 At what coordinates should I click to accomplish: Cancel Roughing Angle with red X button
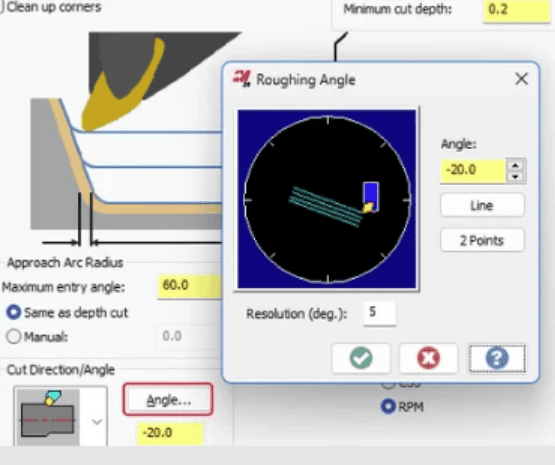[428, 358]
